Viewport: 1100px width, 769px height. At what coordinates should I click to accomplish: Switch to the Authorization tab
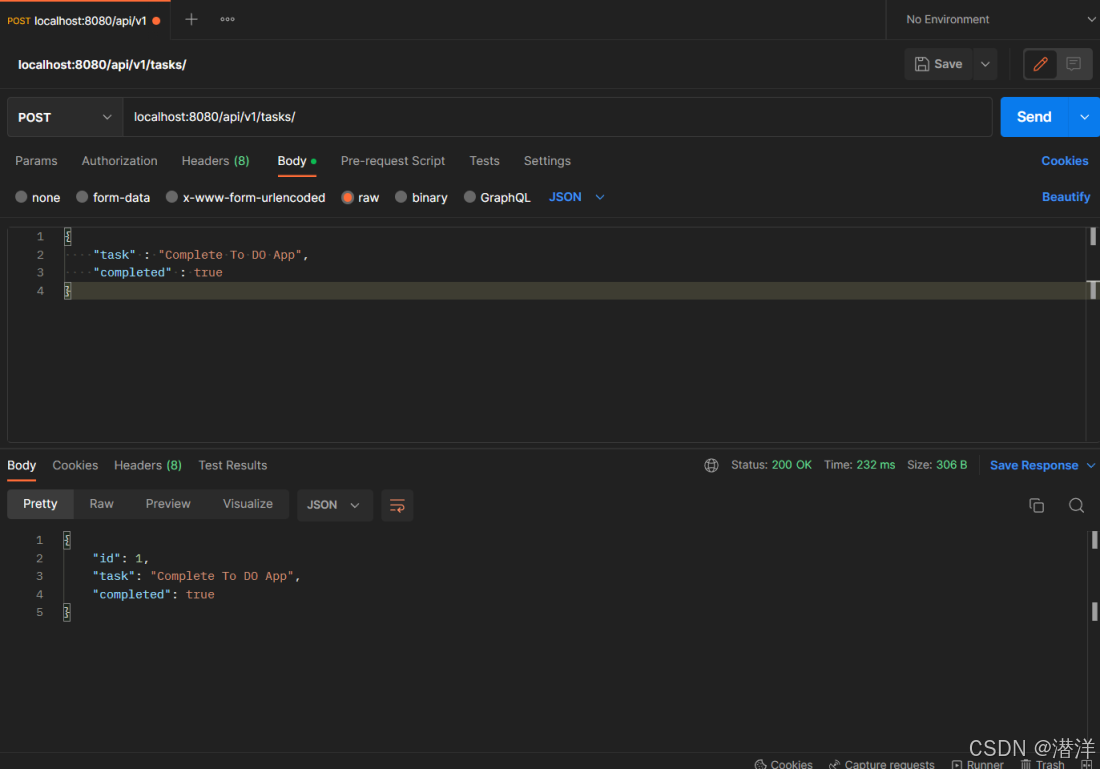(119, 161)
